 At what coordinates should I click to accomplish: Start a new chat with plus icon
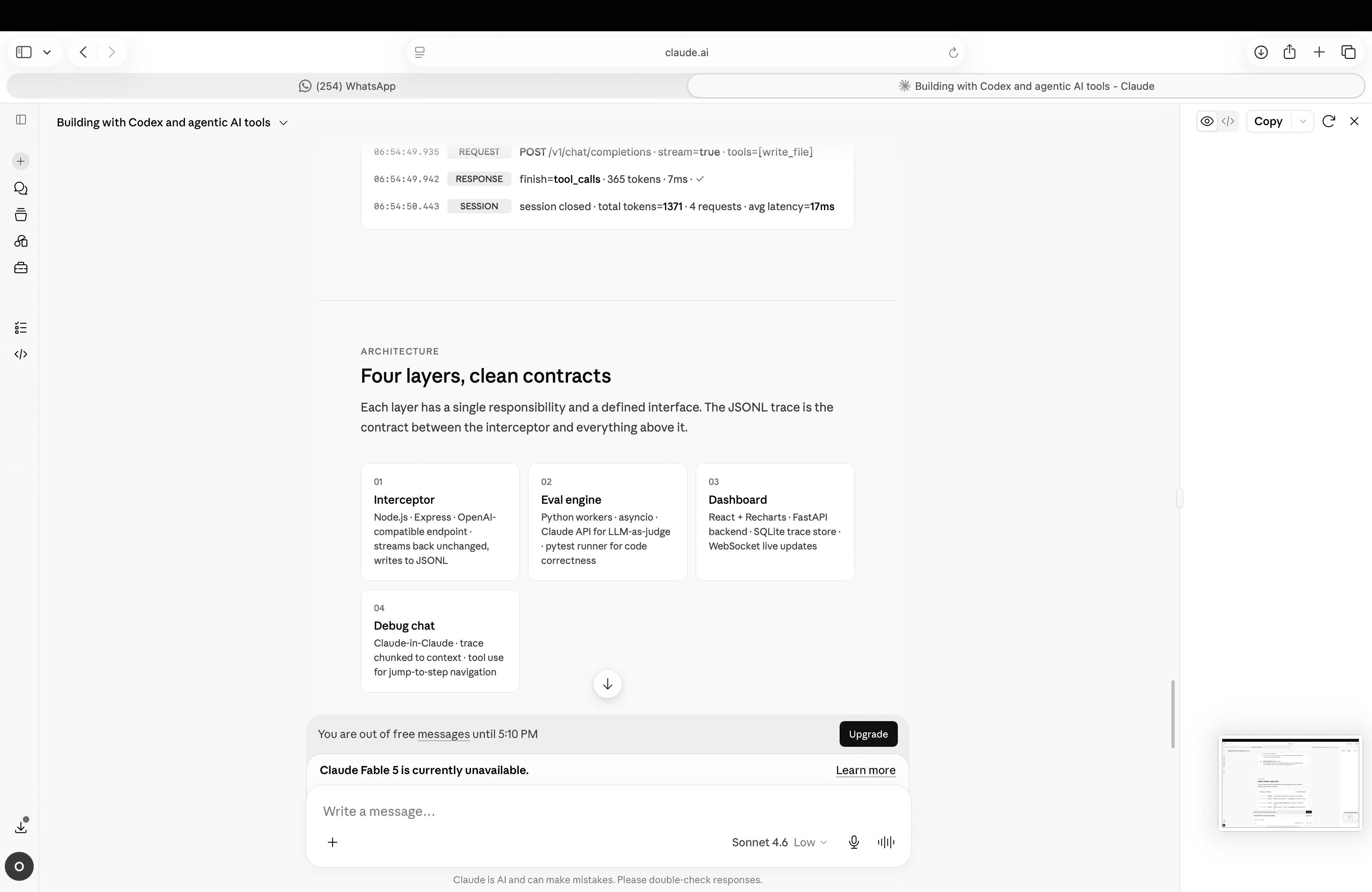coord(21,161)
